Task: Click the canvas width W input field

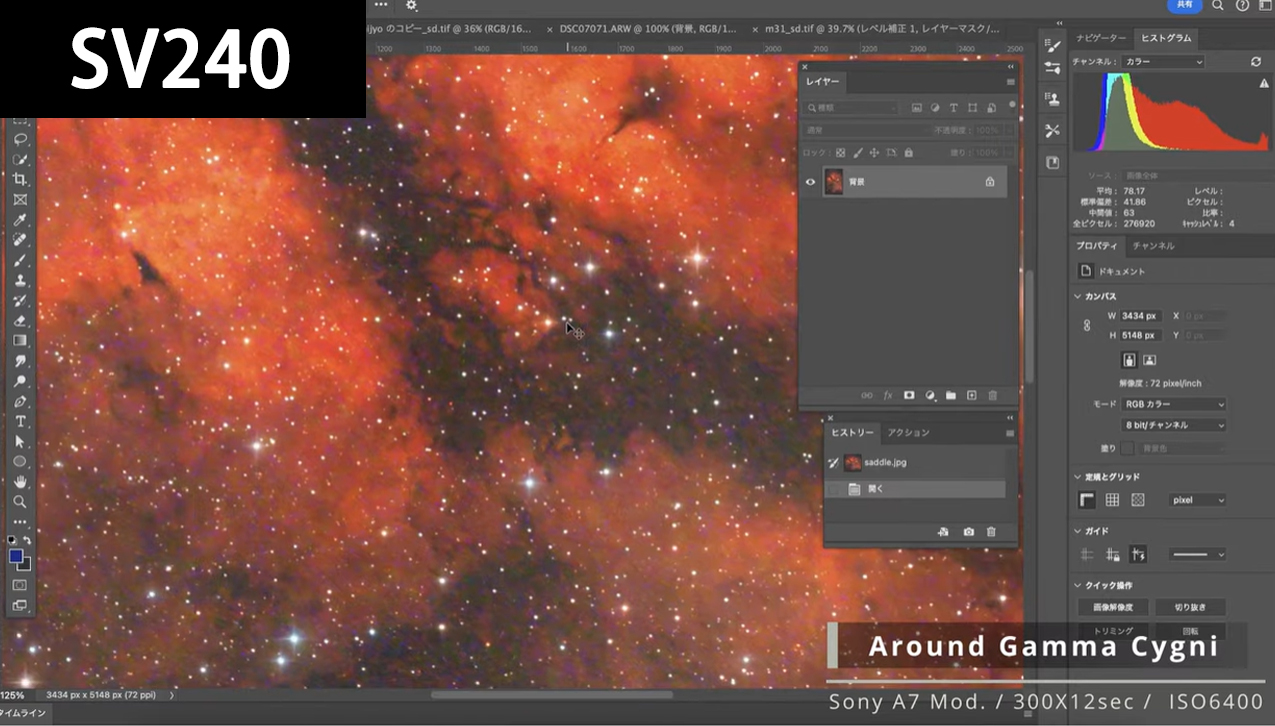Action: 1139,316
